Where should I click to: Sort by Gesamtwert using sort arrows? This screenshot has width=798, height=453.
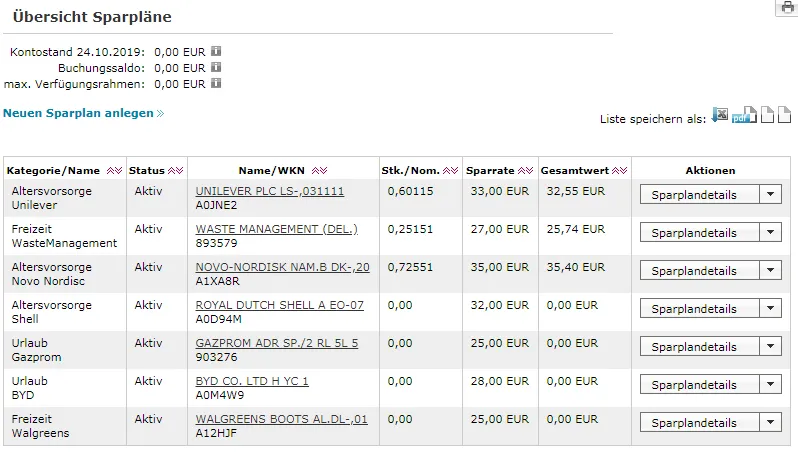[x=619, y=171]
